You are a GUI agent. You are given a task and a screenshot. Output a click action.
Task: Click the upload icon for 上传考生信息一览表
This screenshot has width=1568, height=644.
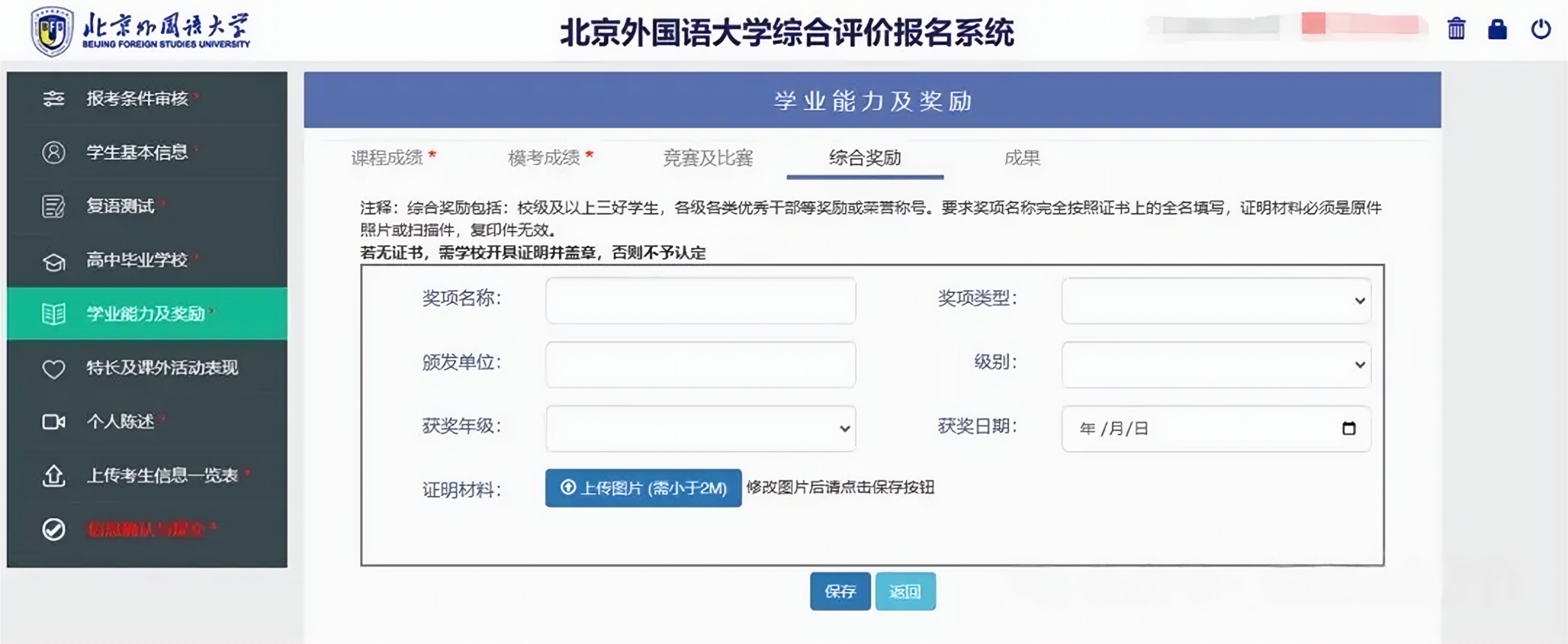coord(54,476)
